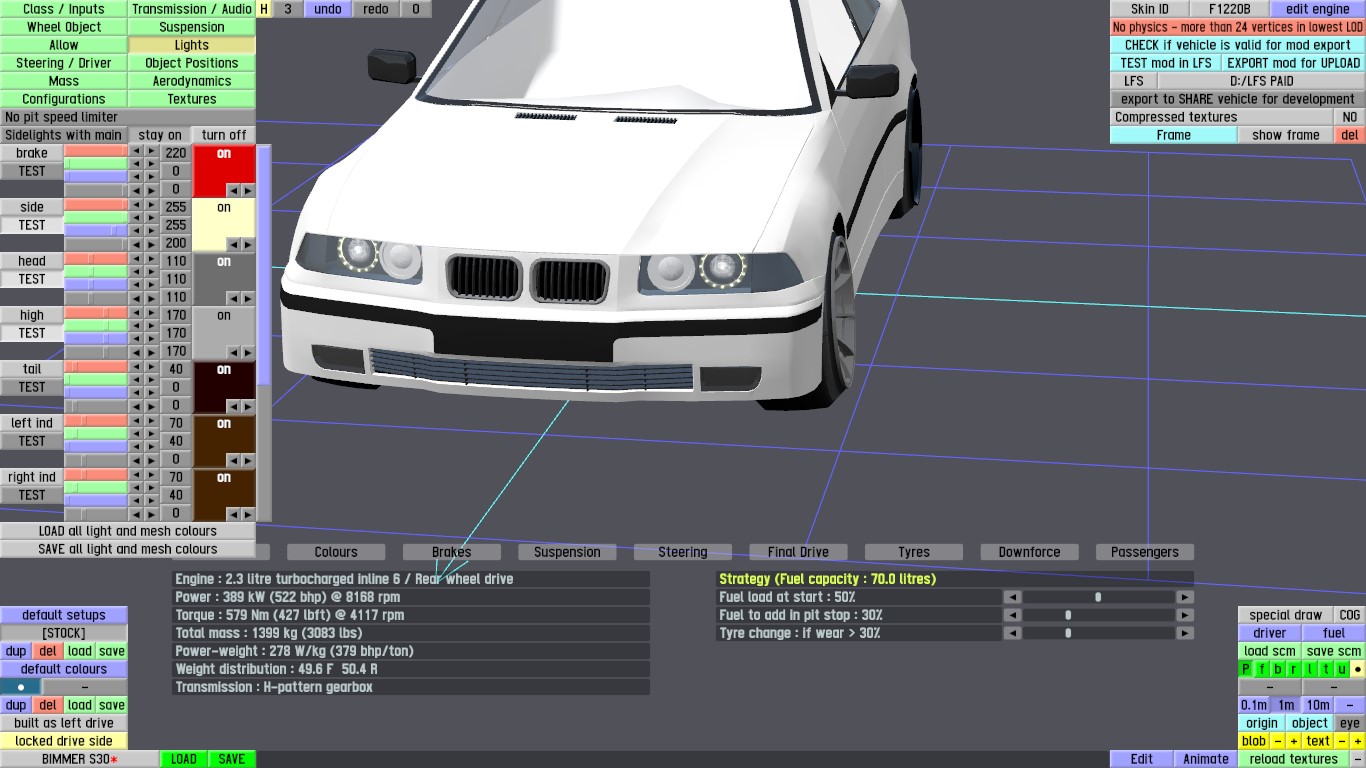Open the Class / Inputs section

(x=64, y=9)
